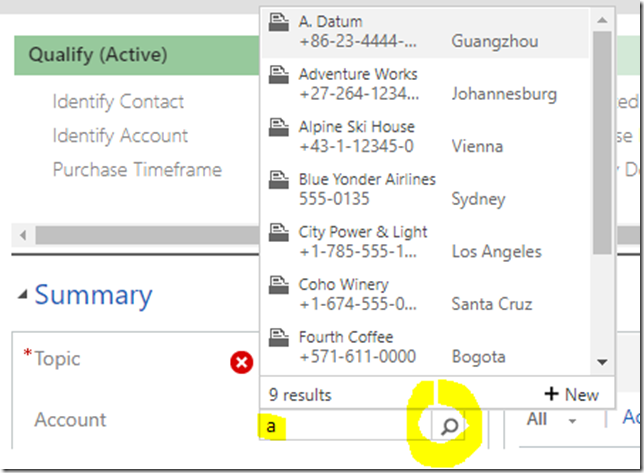Click the account icon next to A. Datum
The height and width of the screenshot is (473, 644).
(x=280, y=22)
